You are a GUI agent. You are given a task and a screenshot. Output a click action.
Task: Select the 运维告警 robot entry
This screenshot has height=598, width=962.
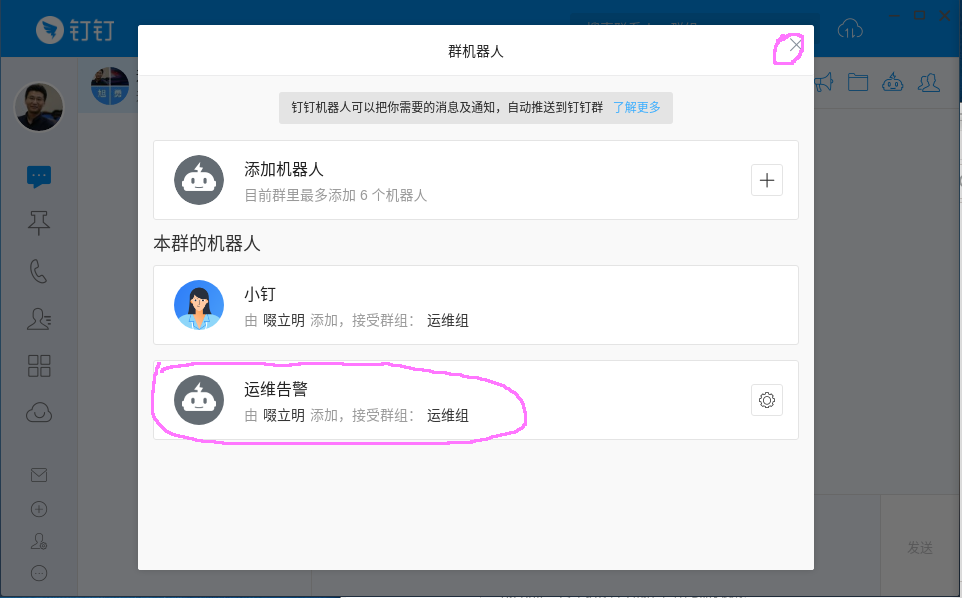(475, 400)
